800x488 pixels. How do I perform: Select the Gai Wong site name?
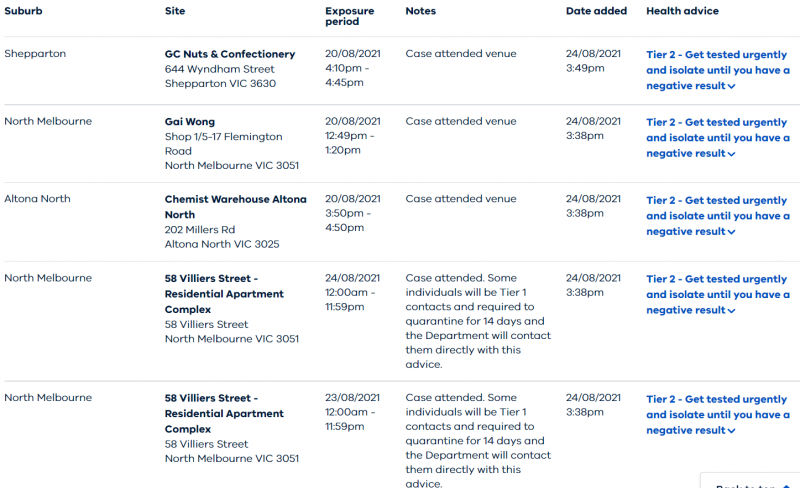pyautogui.click(x=190, y=122)
